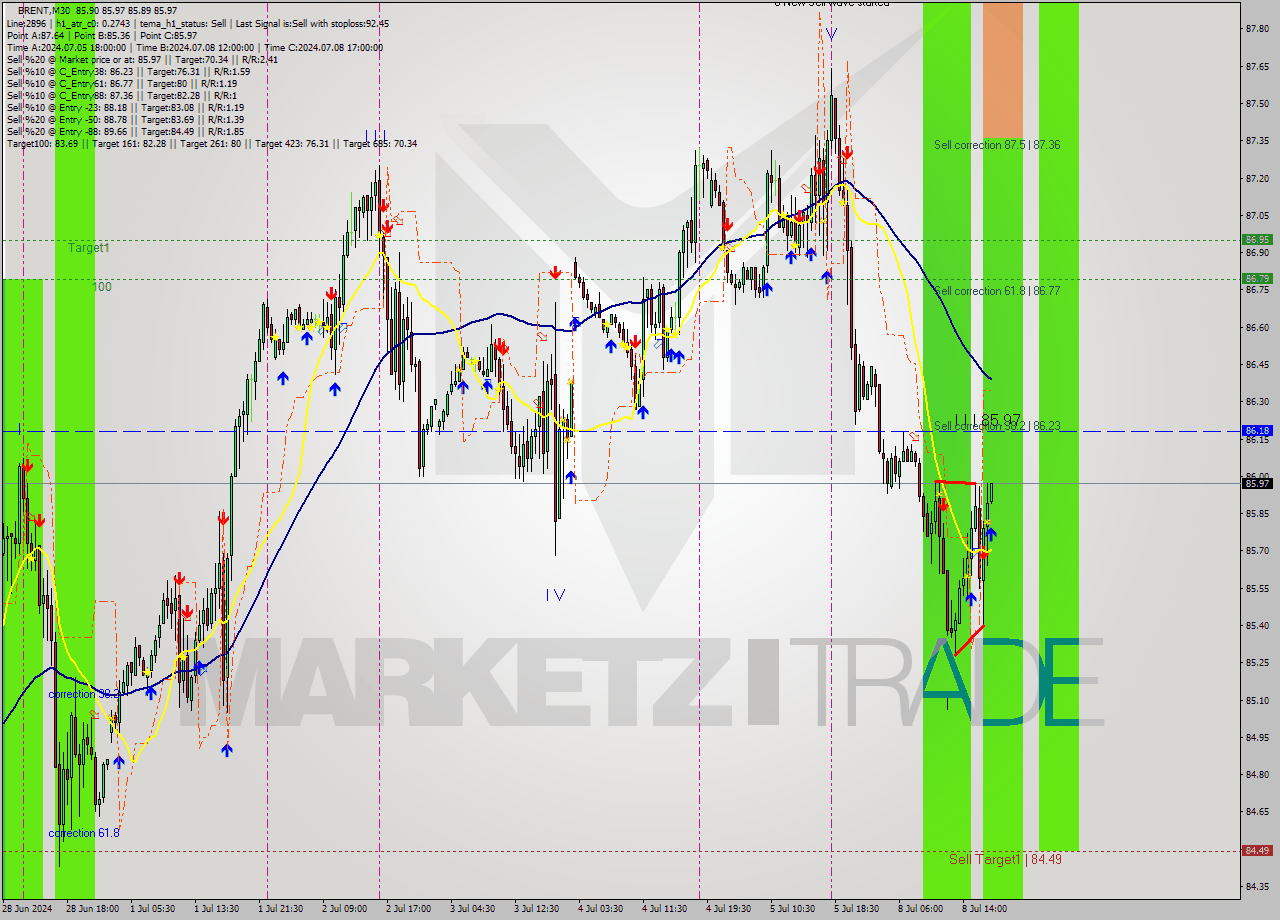Click the 'Sell correction 38.2 | 86.23' label
The image size is (1280, 920).
pos(997,426)
